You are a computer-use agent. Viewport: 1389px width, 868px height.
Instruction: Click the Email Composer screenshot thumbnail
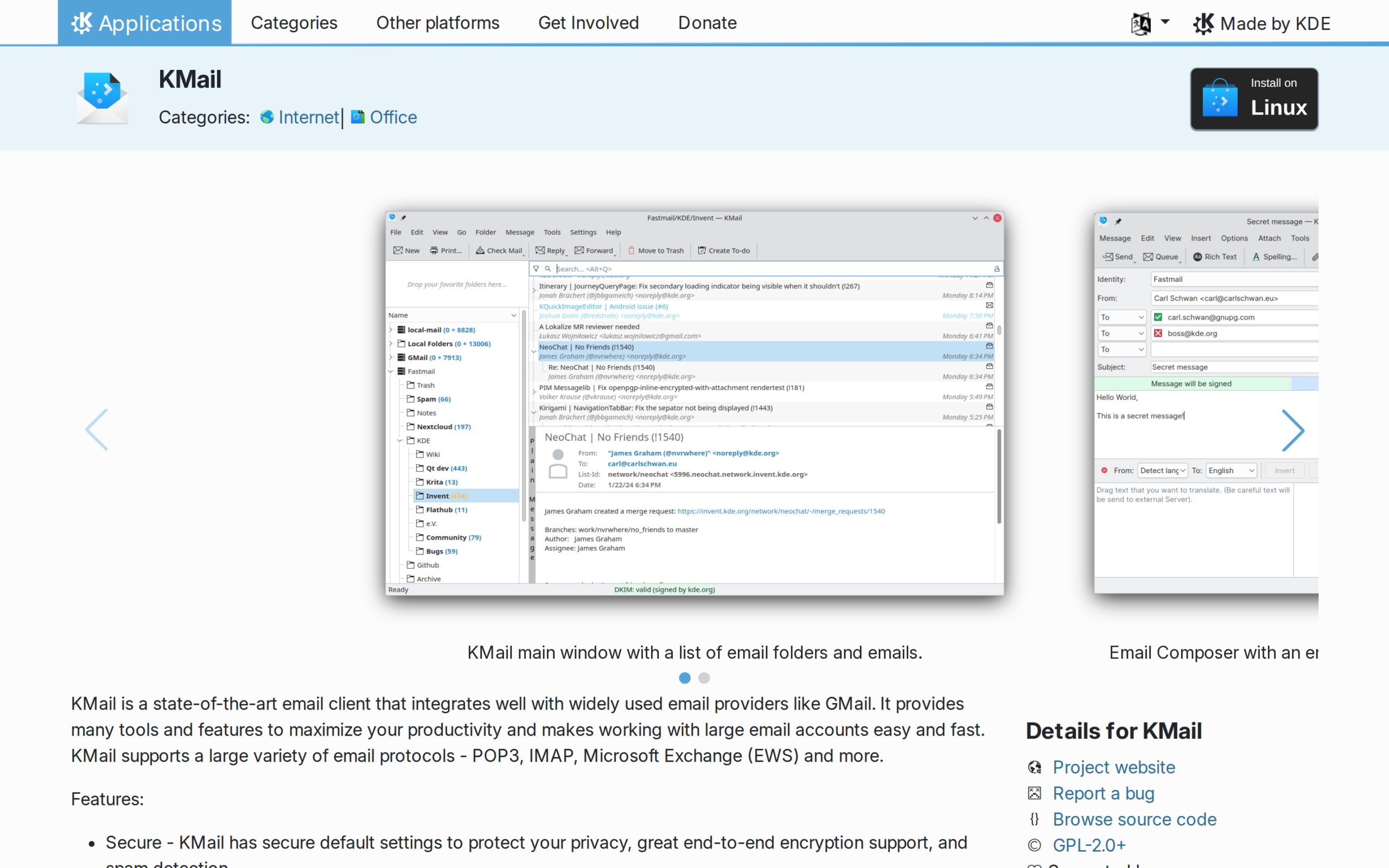pos(1206,403)
